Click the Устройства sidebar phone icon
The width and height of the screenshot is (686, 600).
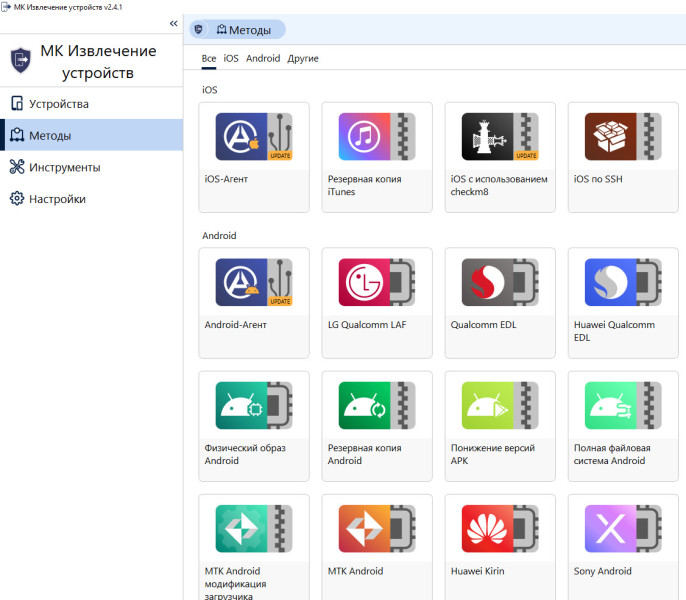(17, 103)
